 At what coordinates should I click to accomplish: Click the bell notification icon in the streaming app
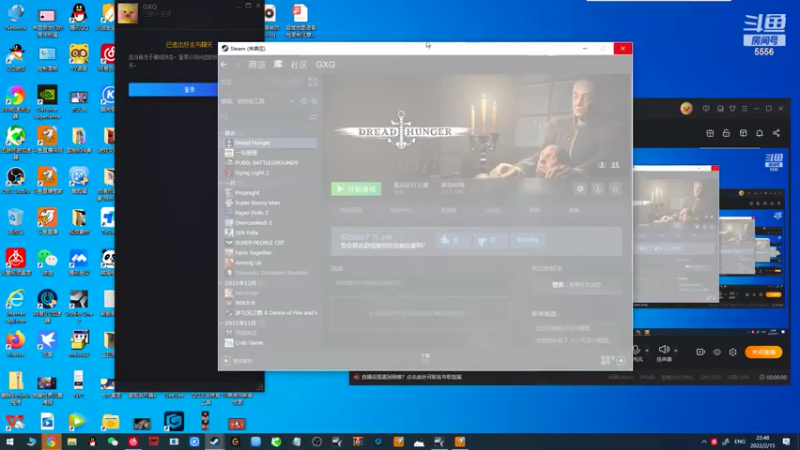coord(759,133)
